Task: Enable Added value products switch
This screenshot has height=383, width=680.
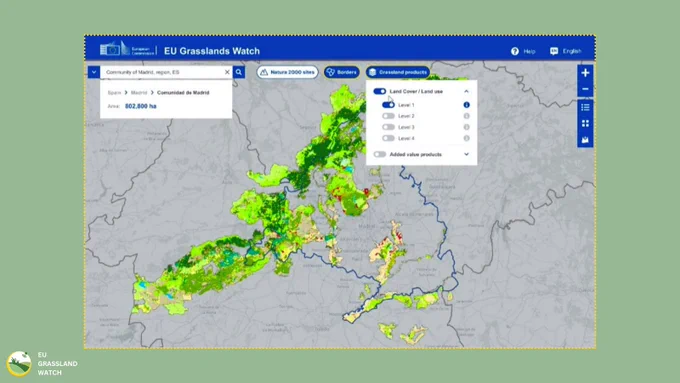Action: click(x=379, y=154)
